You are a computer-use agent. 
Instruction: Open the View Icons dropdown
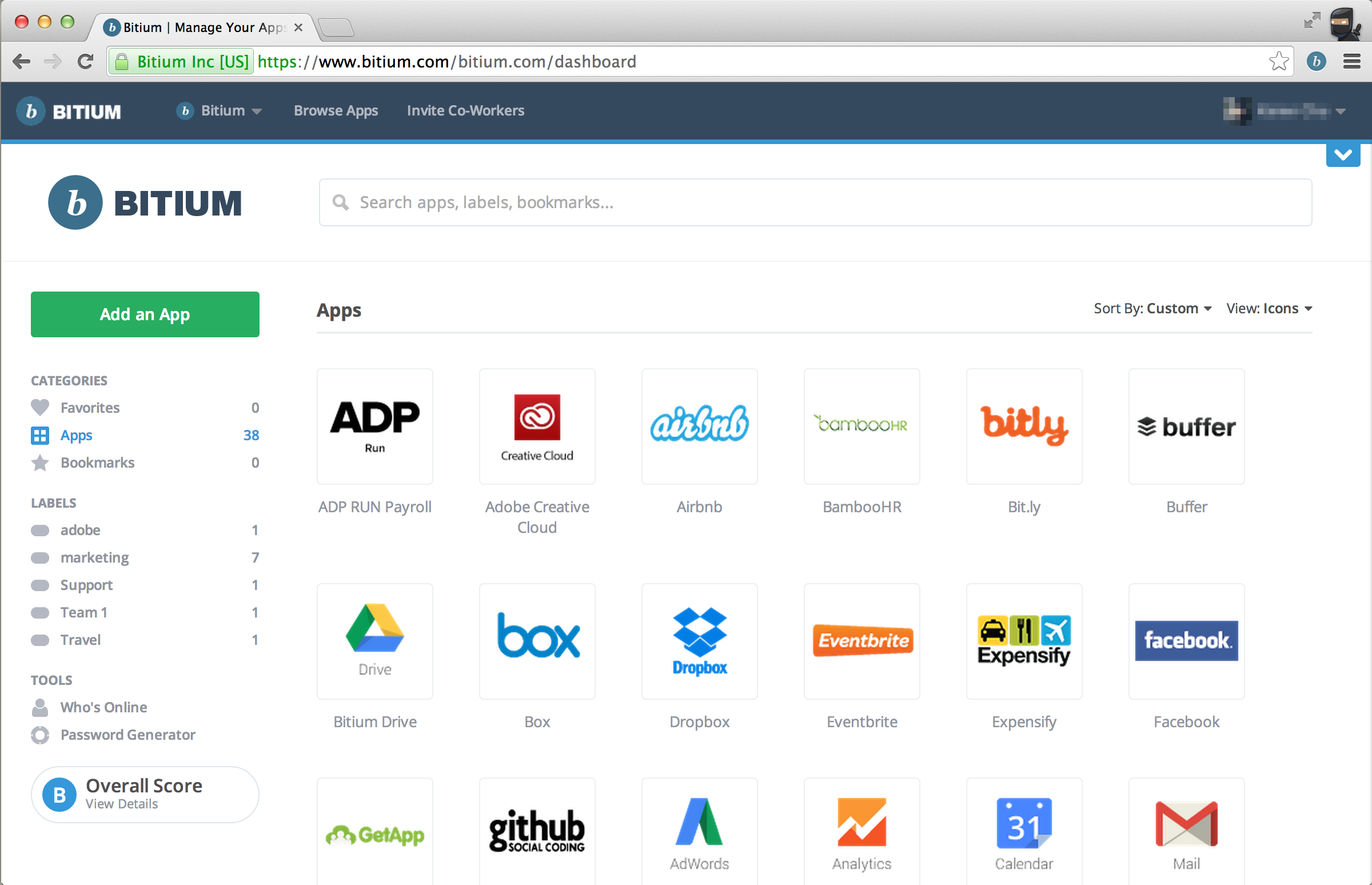pyautogui.click(x=1269, y=309)
